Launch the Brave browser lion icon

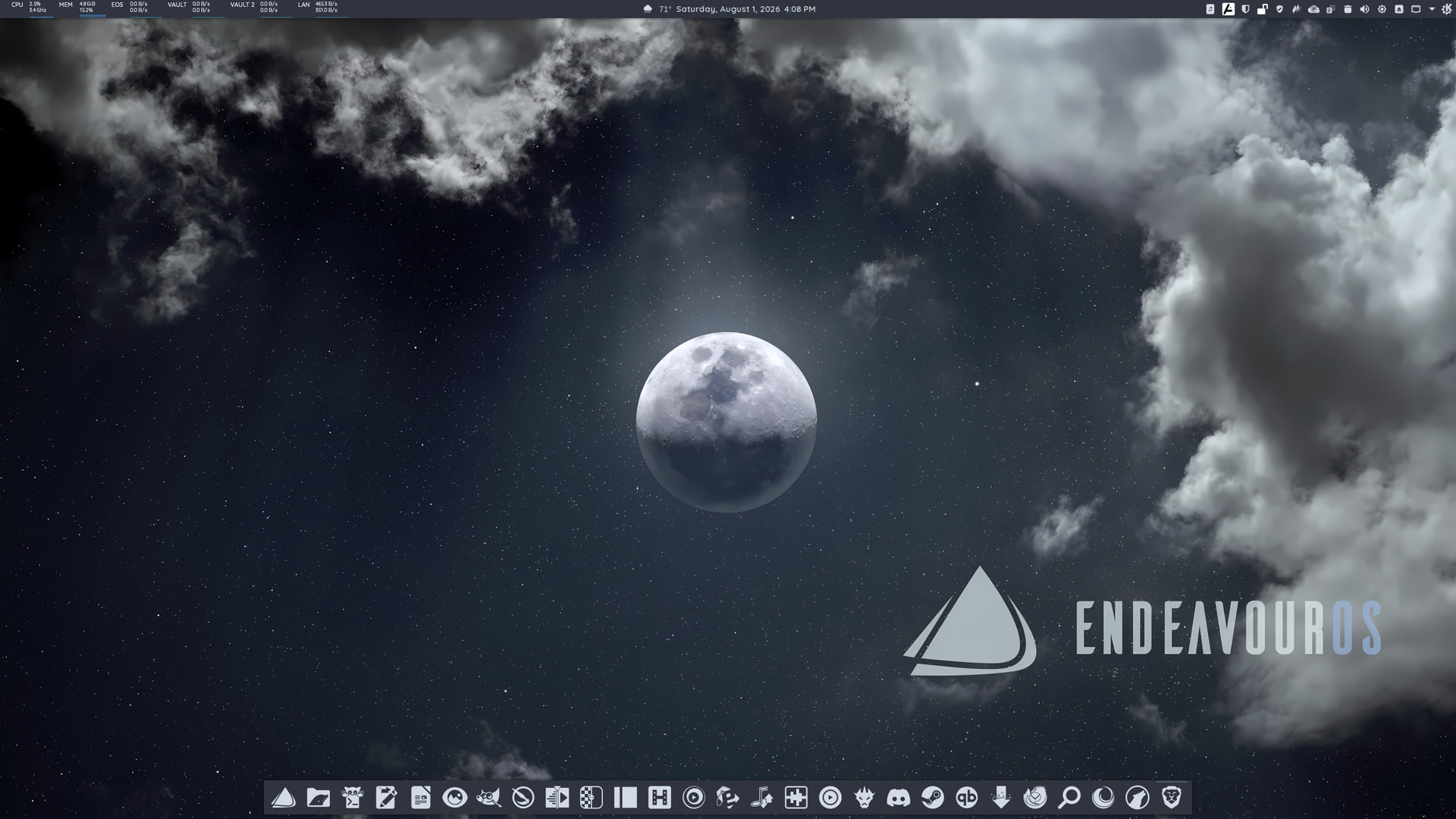click(1172, 798)
